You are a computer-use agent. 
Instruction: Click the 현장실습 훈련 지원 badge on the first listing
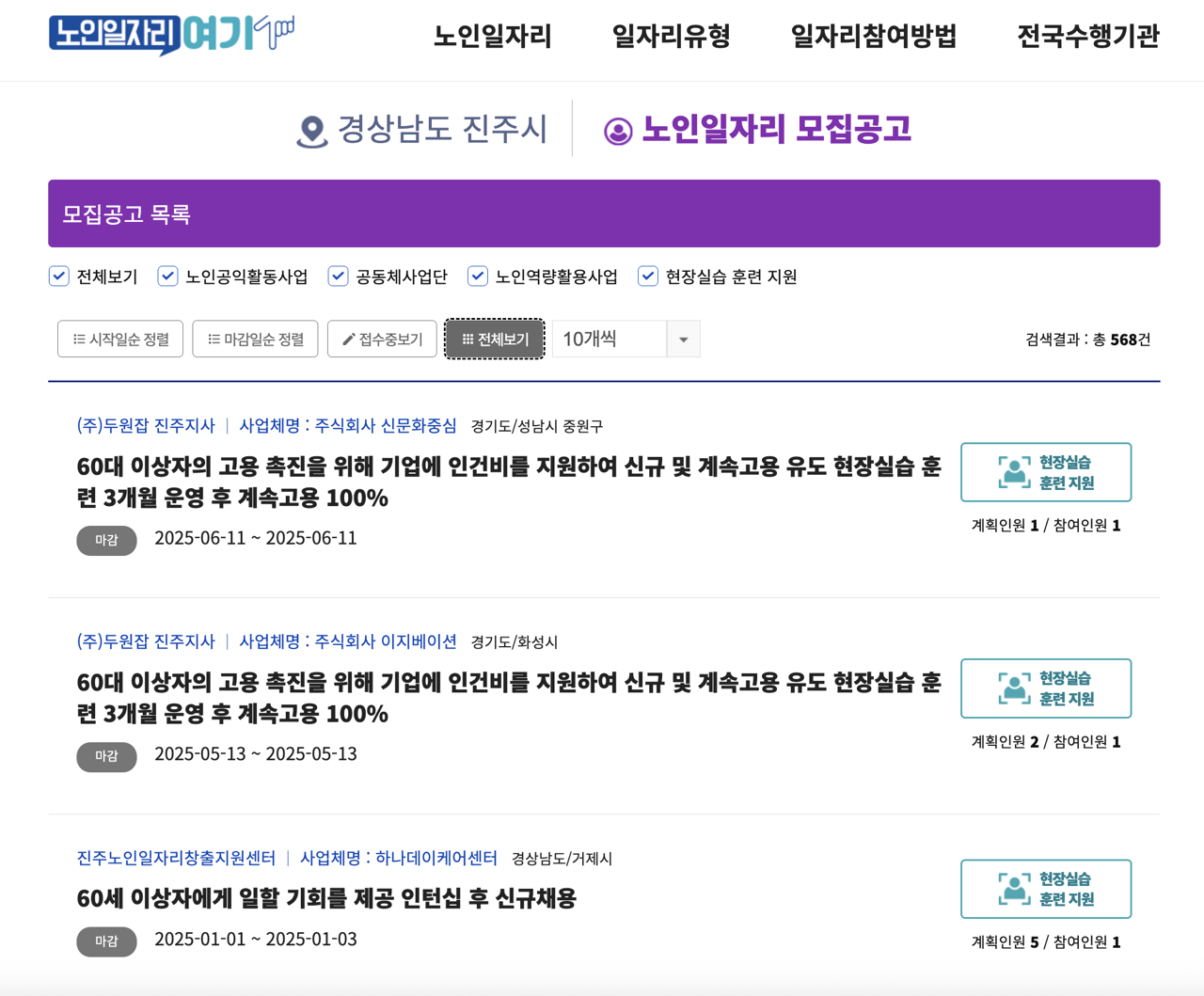click(x=1045, y=472)
